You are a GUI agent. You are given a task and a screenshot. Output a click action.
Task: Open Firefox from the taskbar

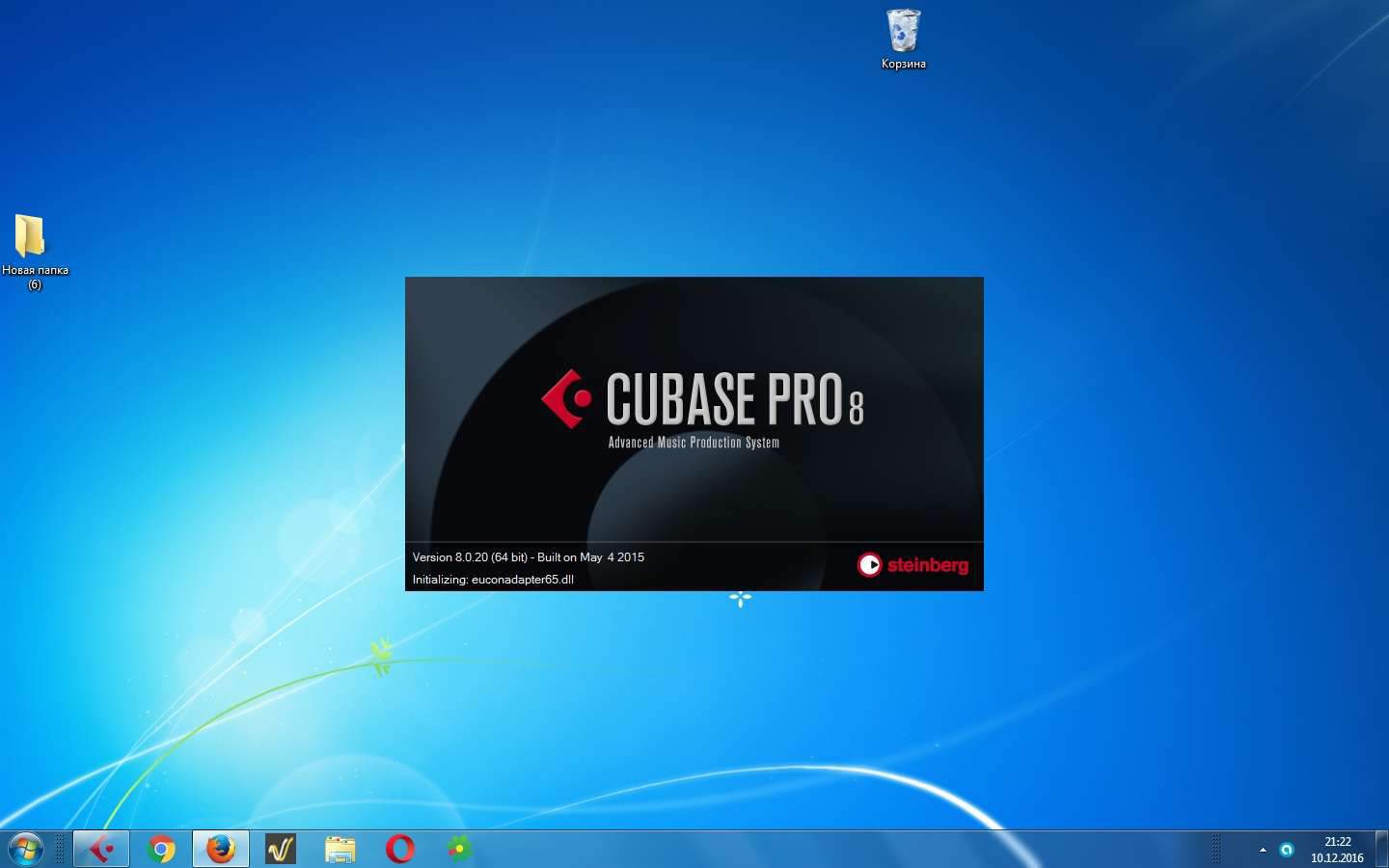point(221,849)
